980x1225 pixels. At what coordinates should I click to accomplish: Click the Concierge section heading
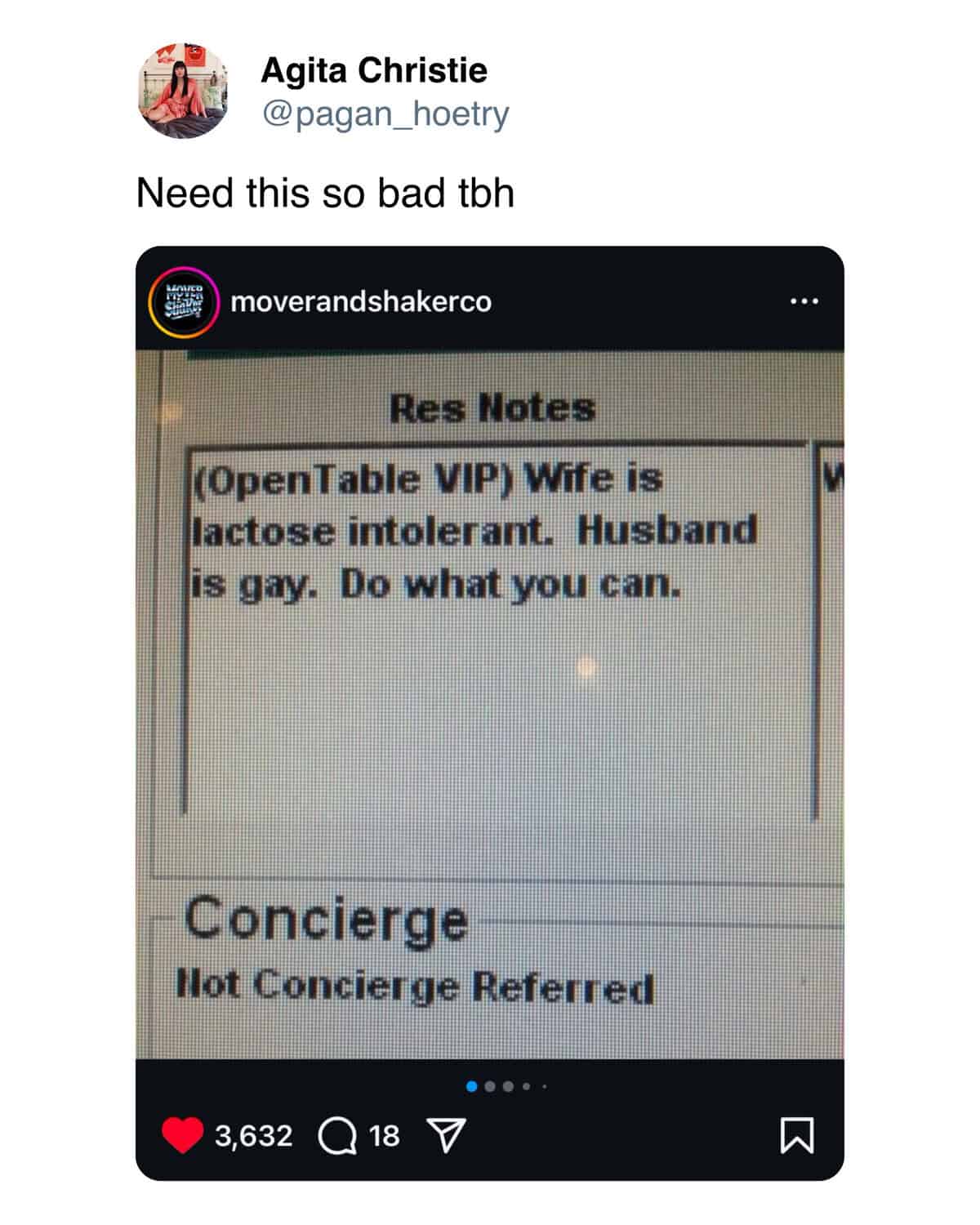tap(327, 920)
